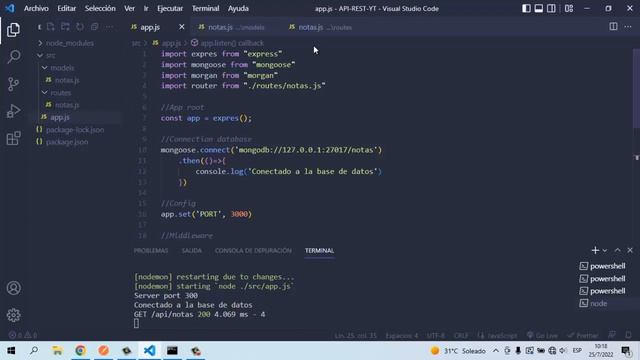Change end of line sequence CRLF

tap(461, 336)
